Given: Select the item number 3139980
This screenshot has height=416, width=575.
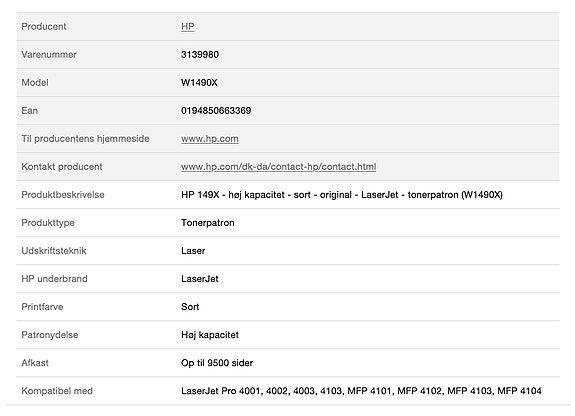Looking at the screenshot, I should [x=200, y=55].
